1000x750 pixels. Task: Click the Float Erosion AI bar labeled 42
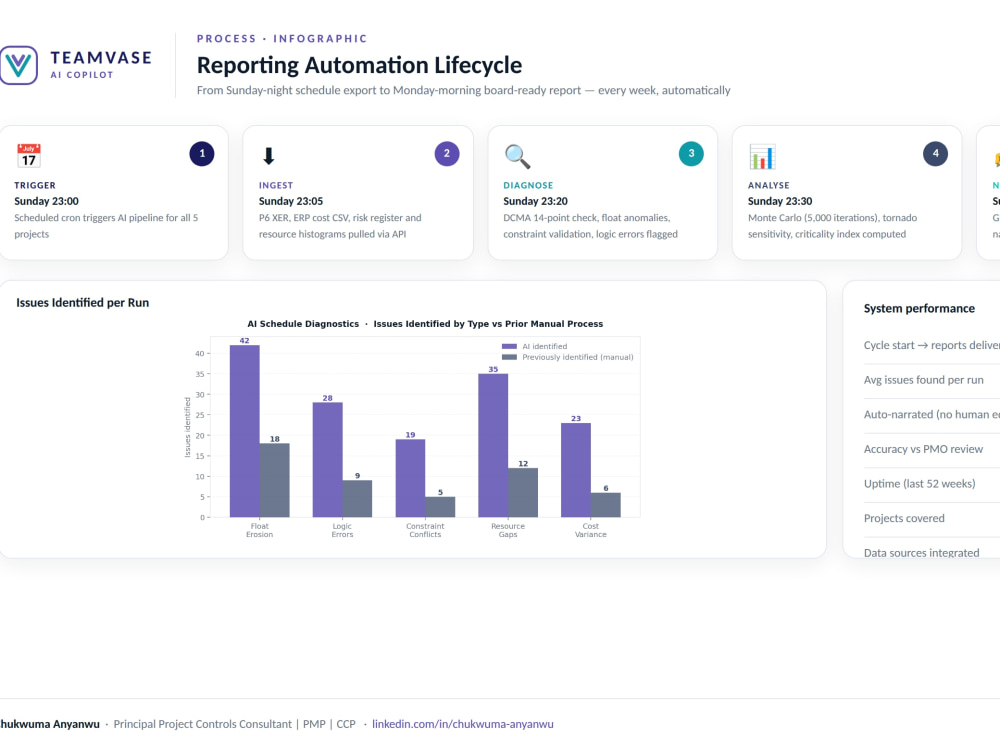point(244,431)
